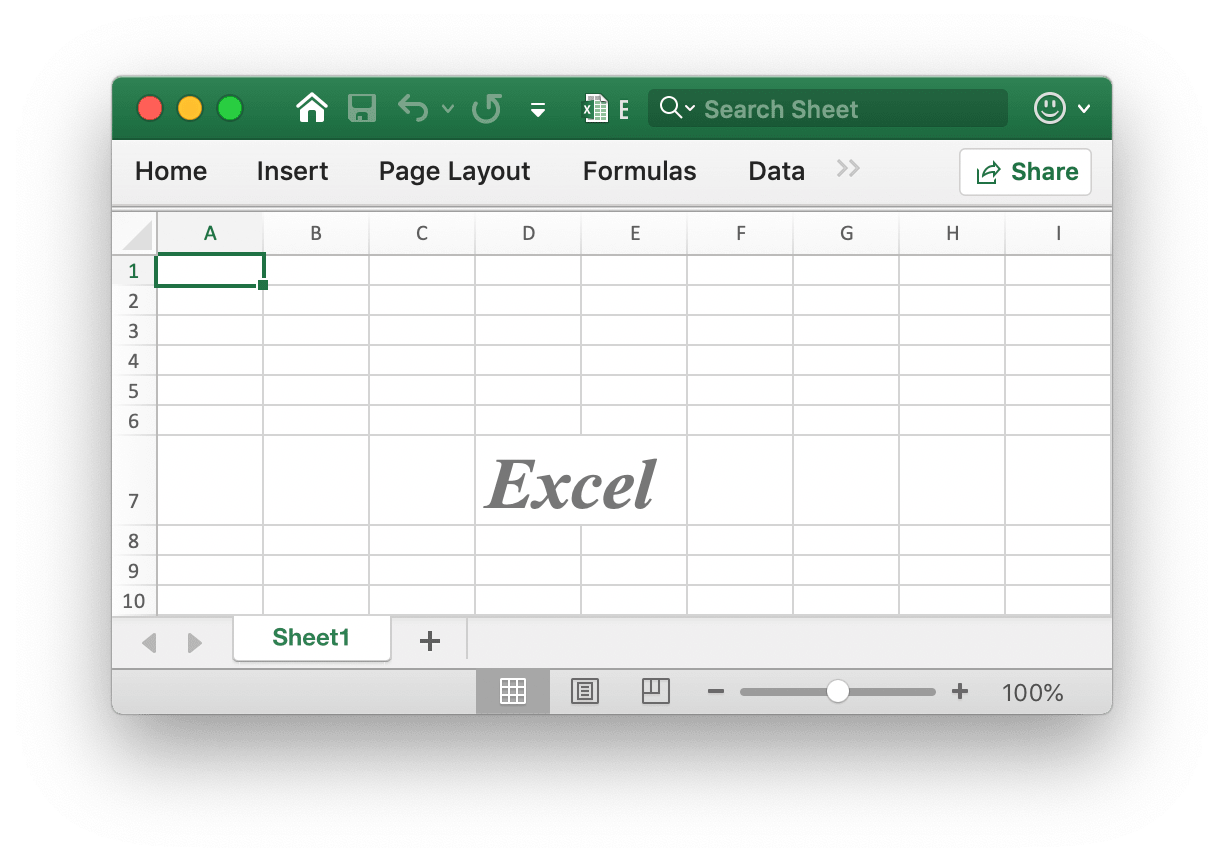
Task: Click the Redo circular arrow icon
Action: click(487, 108)
